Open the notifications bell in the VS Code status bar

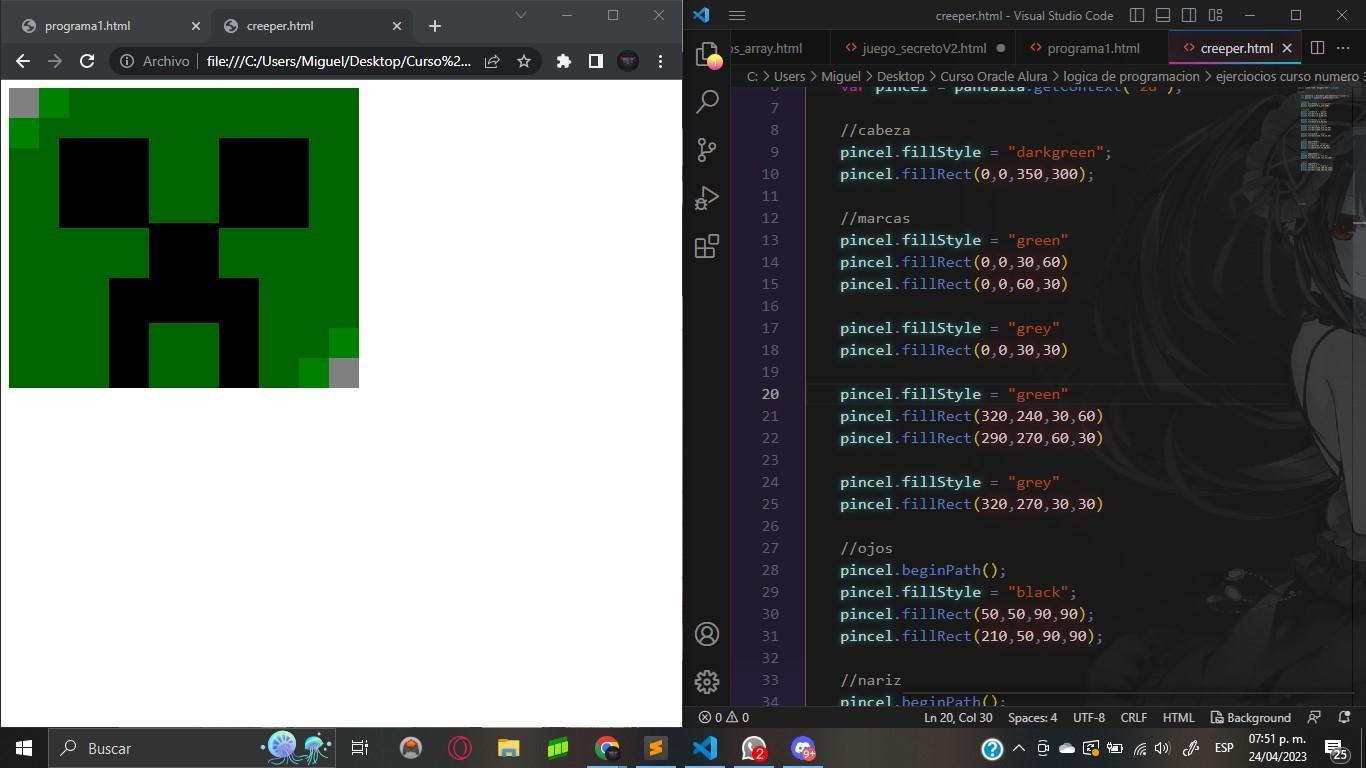point(1344,717)
